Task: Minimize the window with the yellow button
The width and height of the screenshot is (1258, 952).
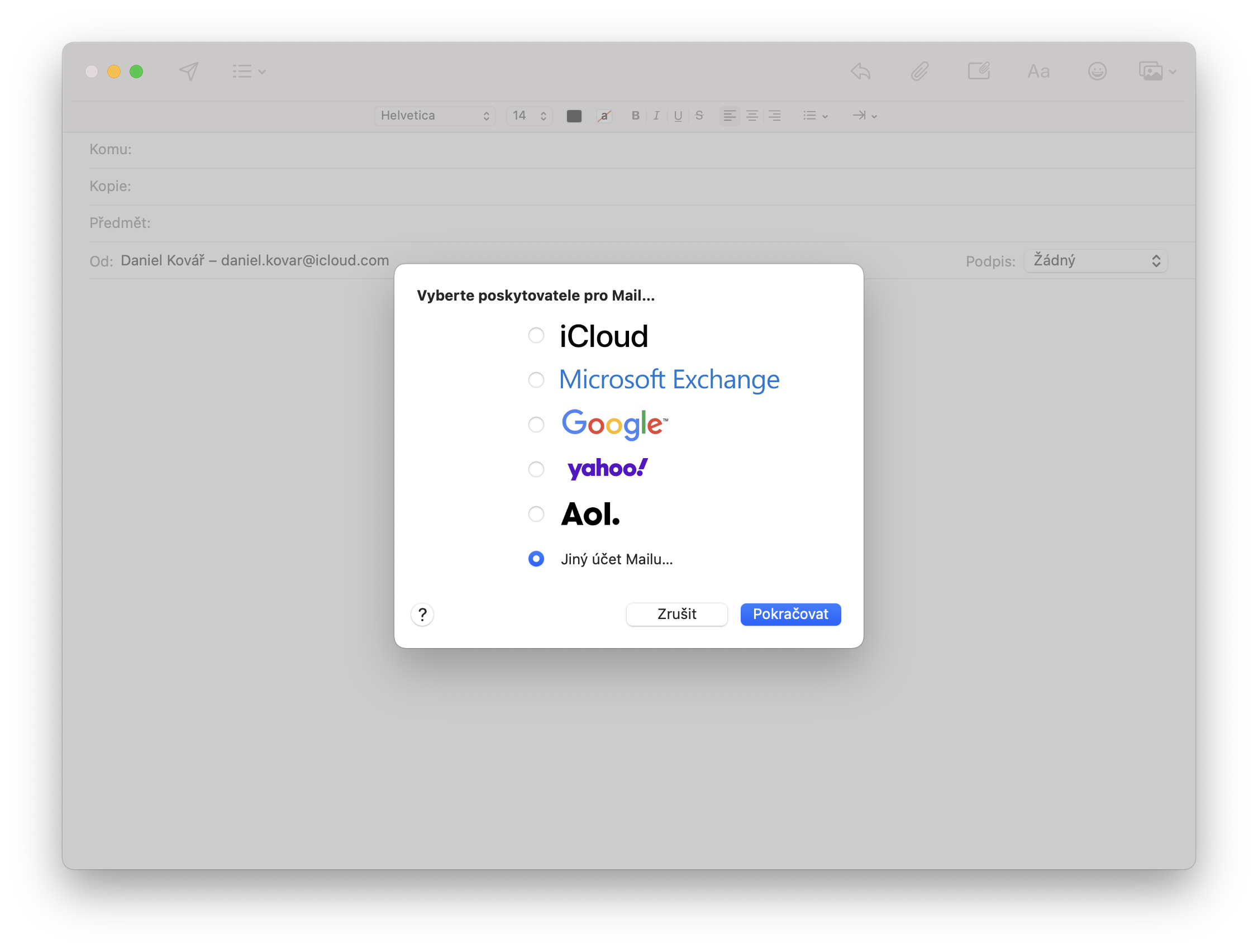Action: pyautogui.click(x=114, y=72)
